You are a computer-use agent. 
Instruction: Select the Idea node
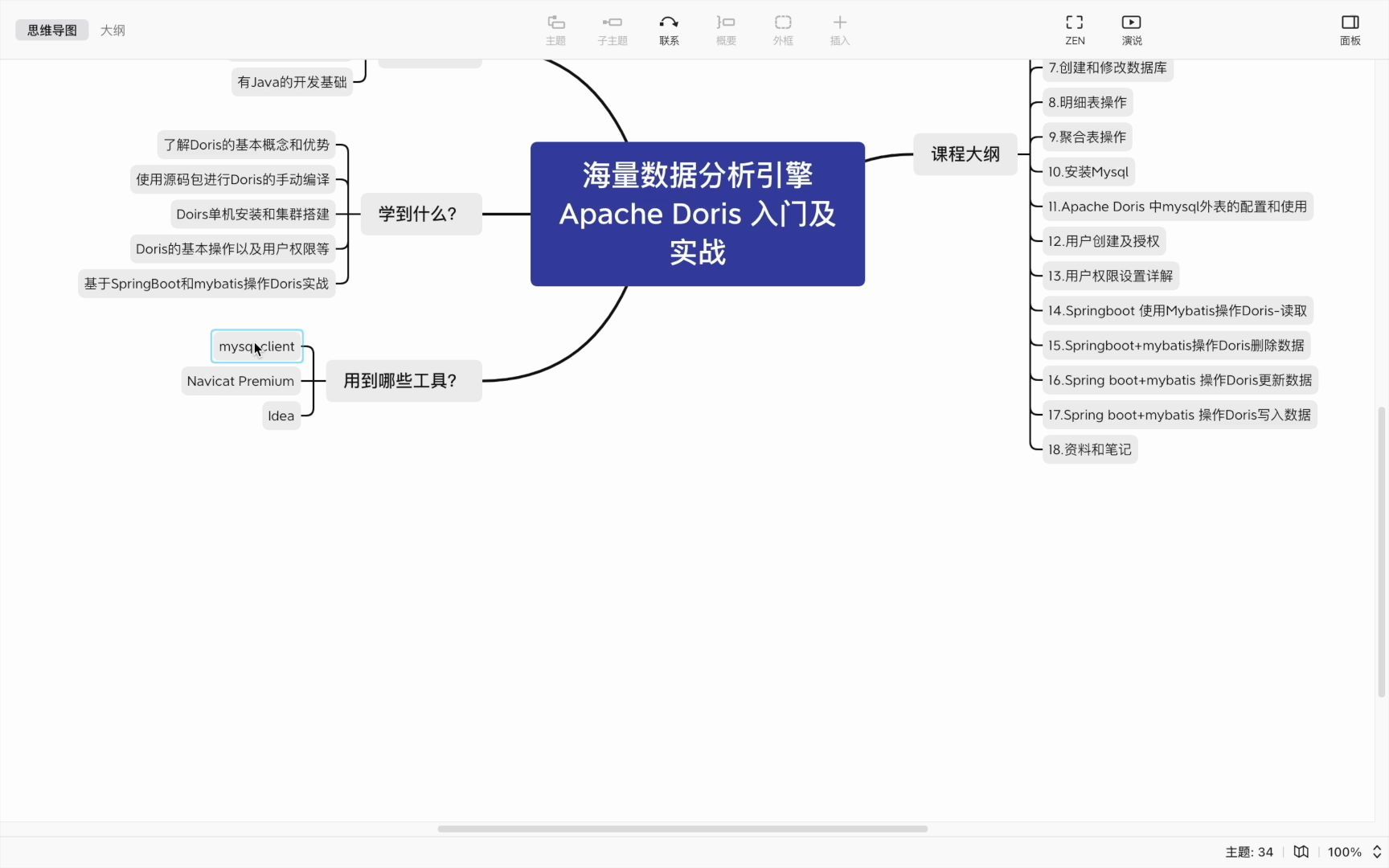point(281,416)
